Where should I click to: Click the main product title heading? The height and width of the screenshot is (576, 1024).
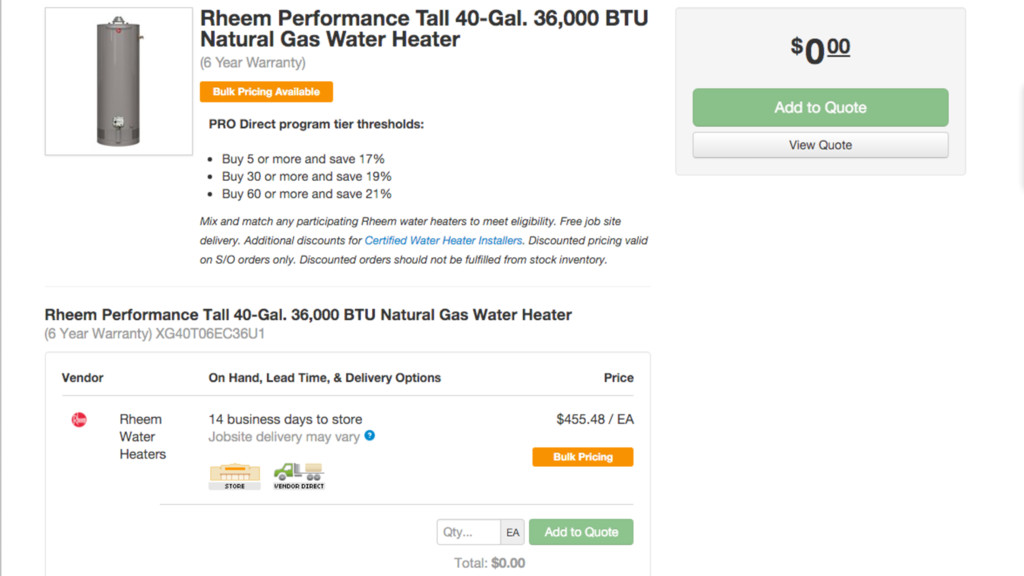tap(424, 29)
